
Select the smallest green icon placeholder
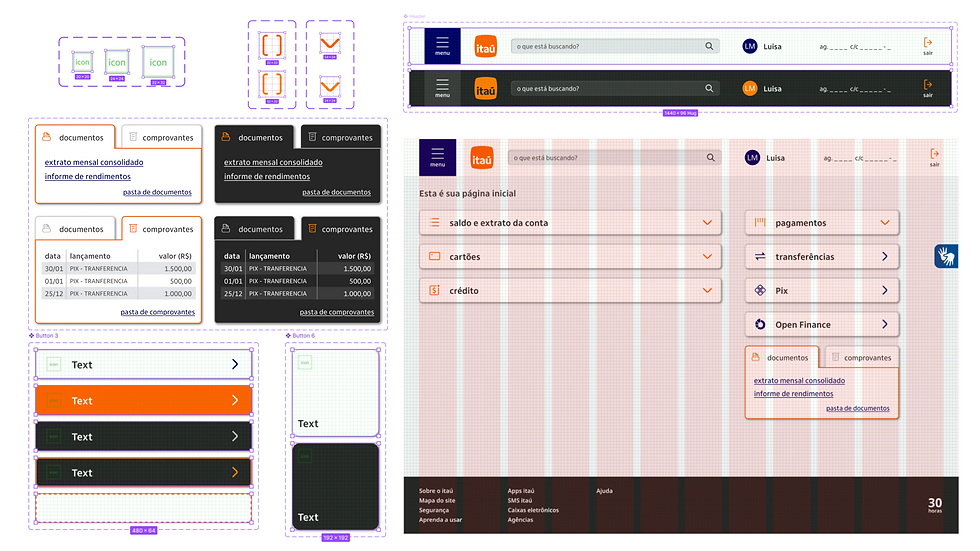click(x=82, y=62)
